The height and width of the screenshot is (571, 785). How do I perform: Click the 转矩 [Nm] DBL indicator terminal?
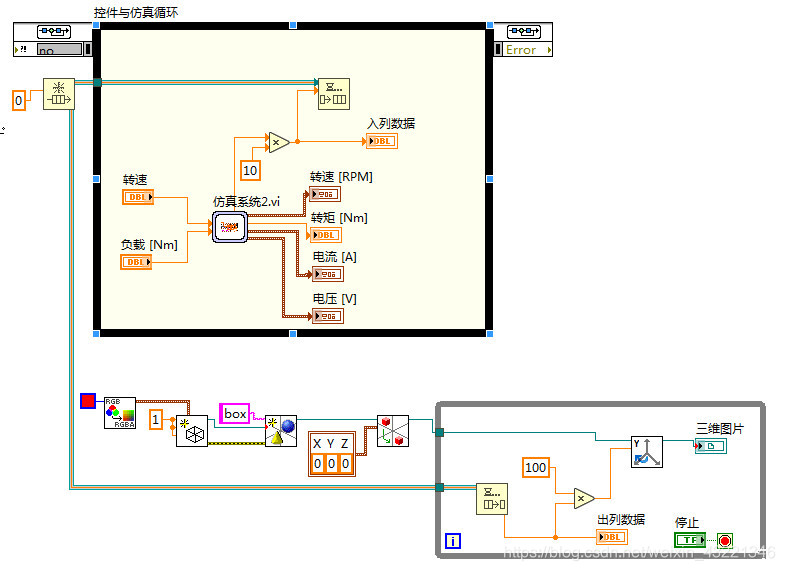pyautogui.click(x=326, y=235)
